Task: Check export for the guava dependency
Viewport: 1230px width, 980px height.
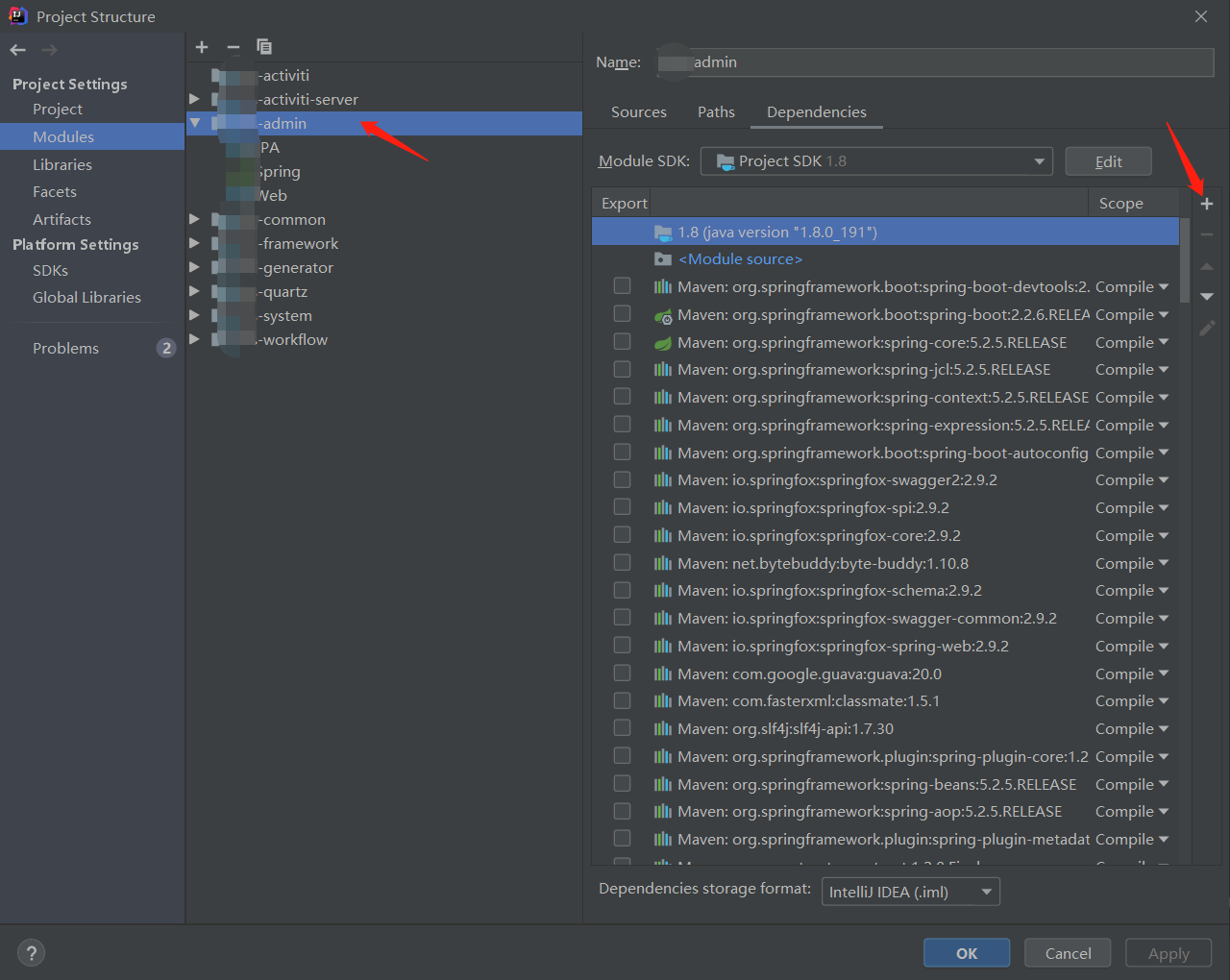Action: 622,673
